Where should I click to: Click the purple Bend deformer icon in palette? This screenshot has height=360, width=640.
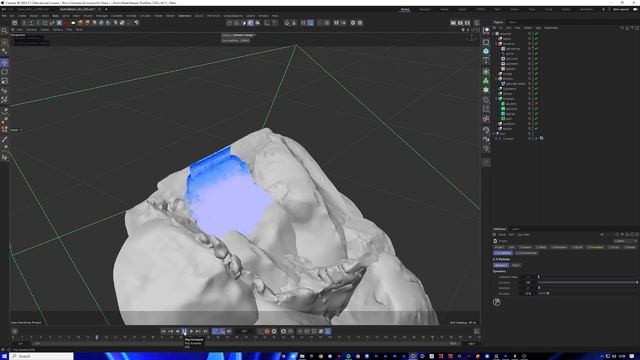[486, 100]
